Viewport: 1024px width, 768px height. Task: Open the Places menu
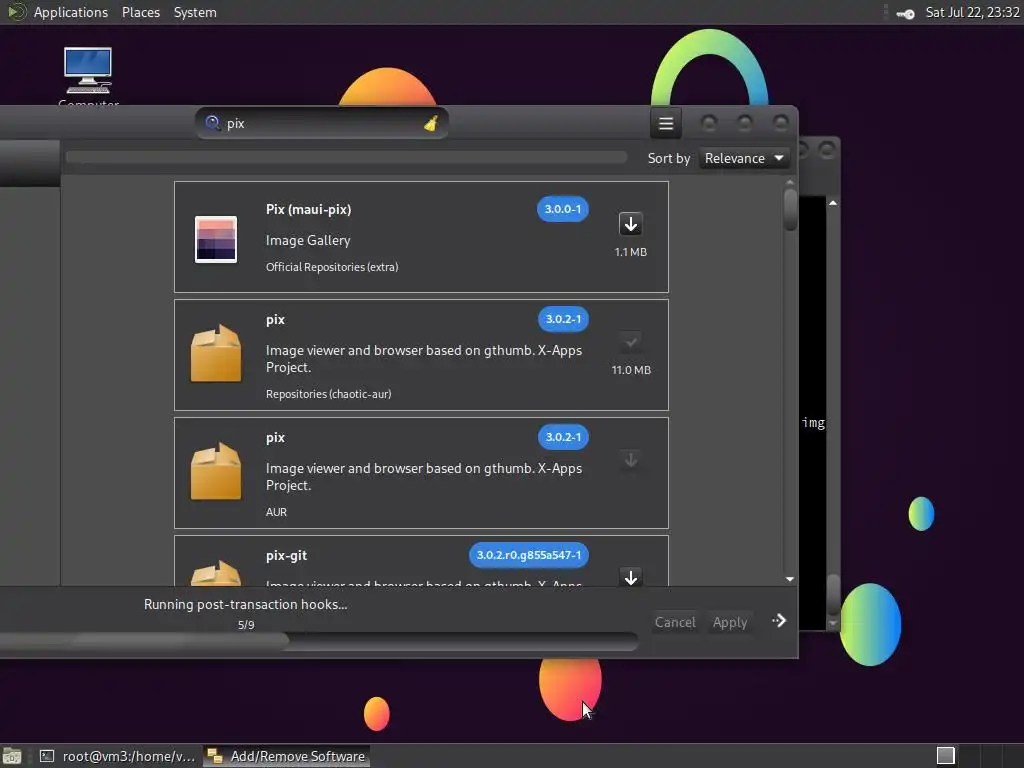click(141, 12)
